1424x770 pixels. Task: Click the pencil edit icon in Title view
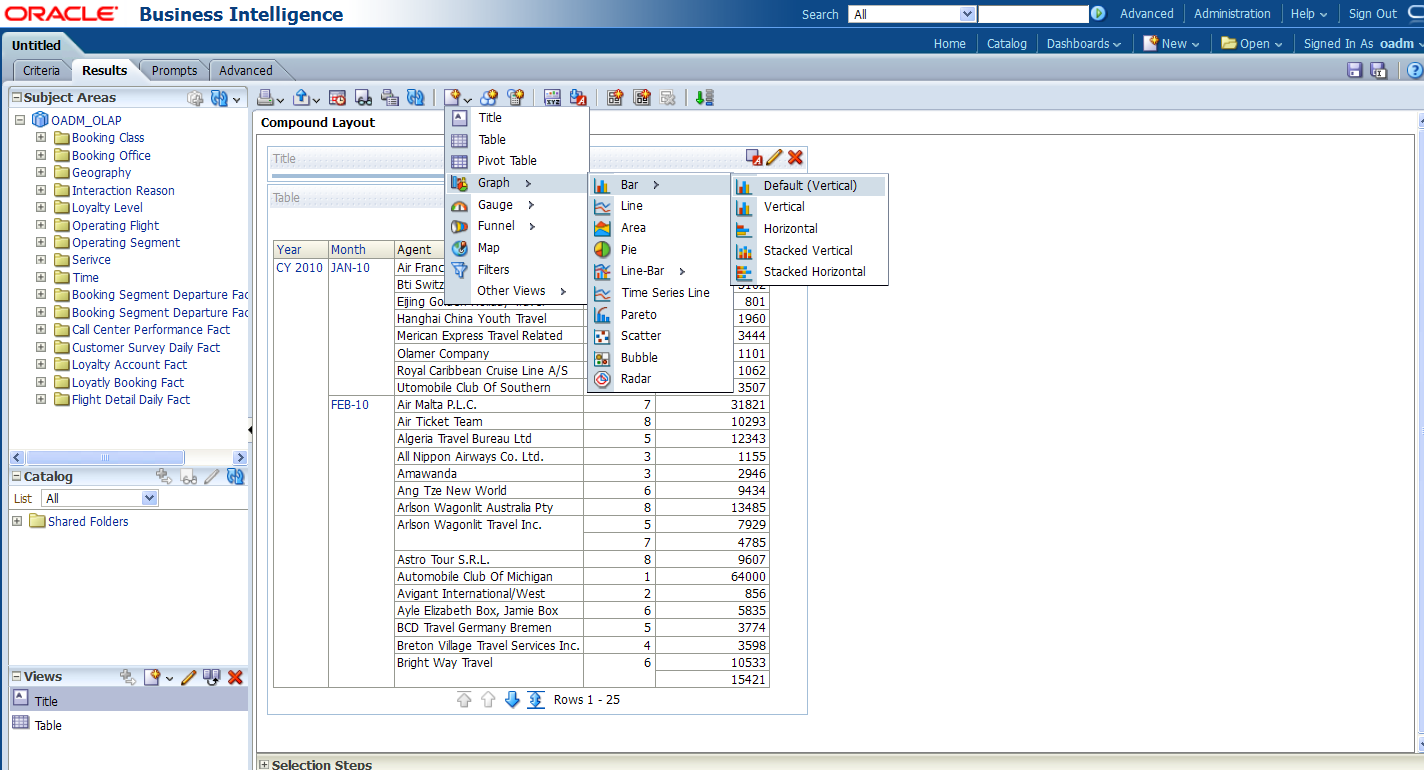click(x=775, y=157)
